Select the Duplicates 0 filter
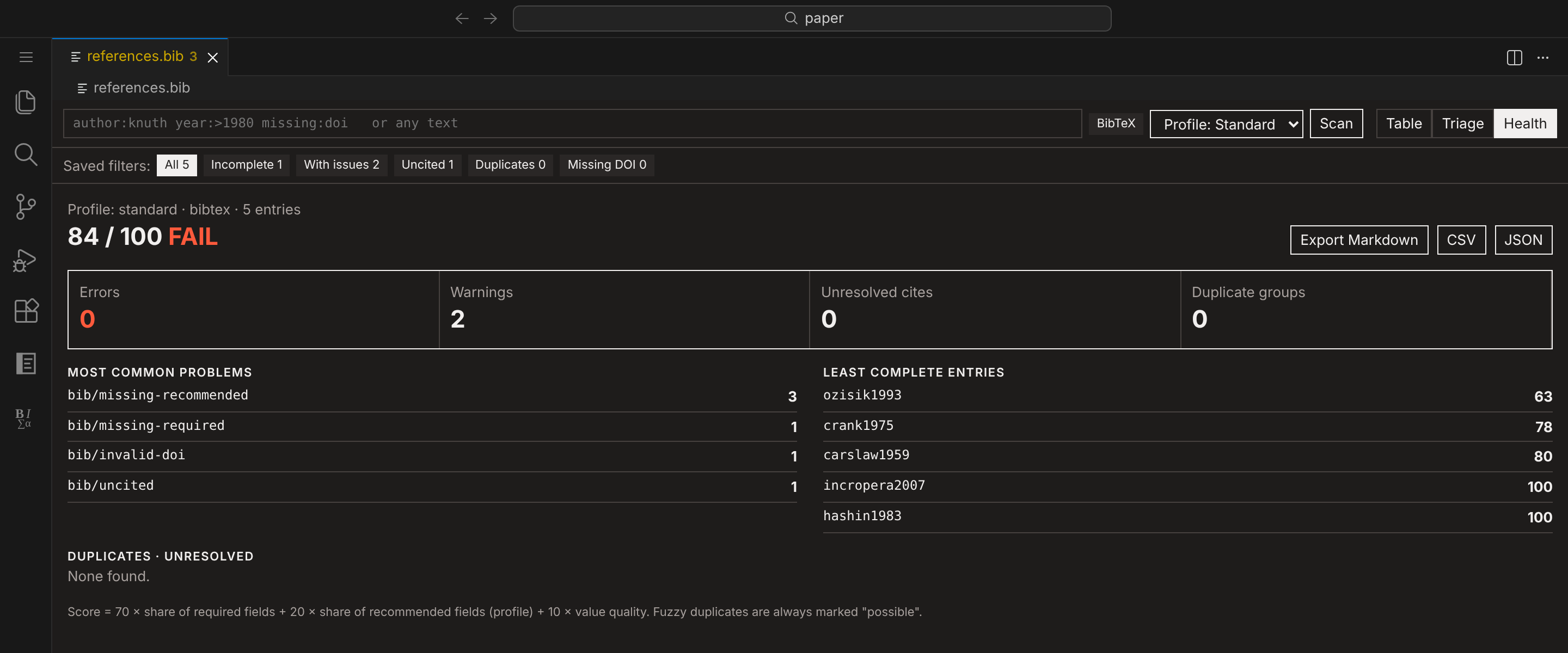The image size is (1568, 653). 510,165
